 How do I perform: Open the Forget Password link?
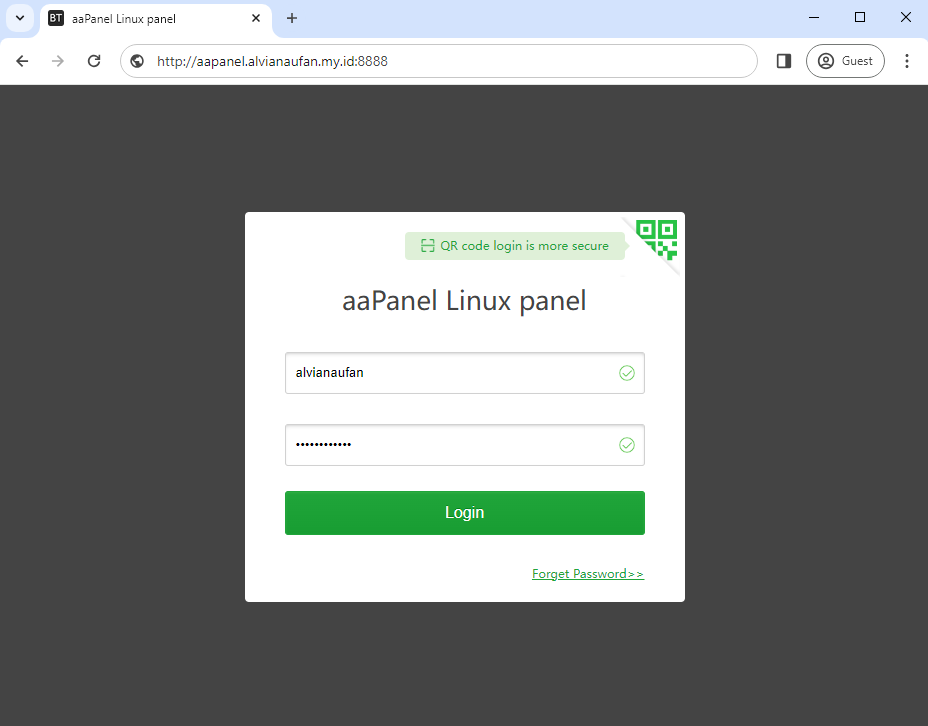click(588, 574)
